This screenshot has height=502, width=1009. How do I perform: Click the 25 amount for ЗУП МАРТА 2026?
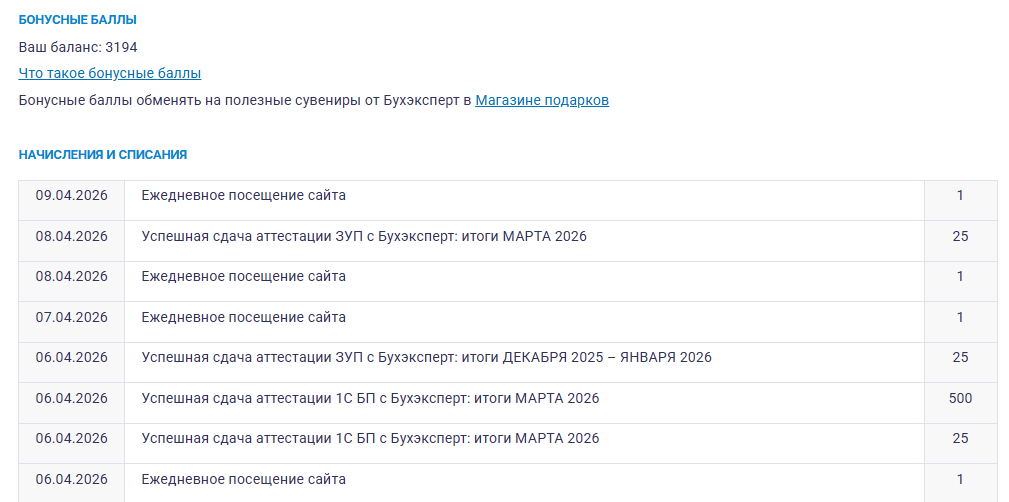click(x=960, y=236)
